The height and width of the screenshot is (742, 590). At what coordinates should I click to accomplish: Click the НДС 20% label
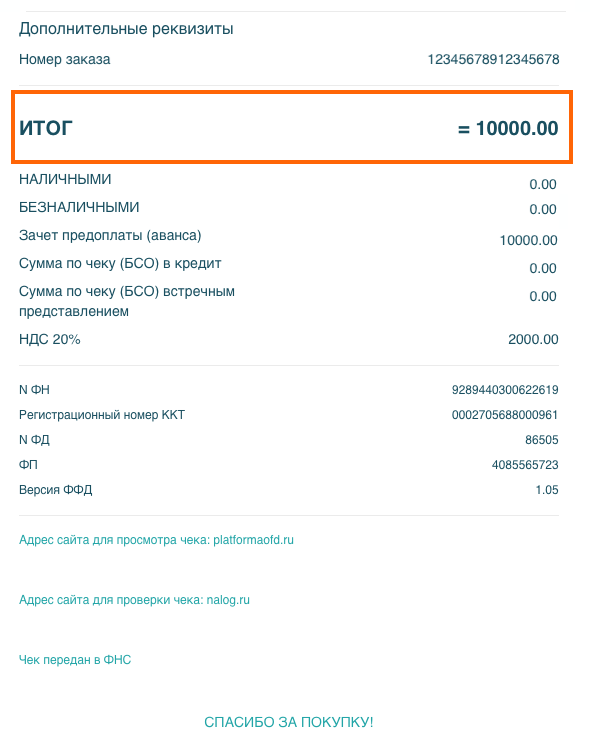click(x=50, y=339)
